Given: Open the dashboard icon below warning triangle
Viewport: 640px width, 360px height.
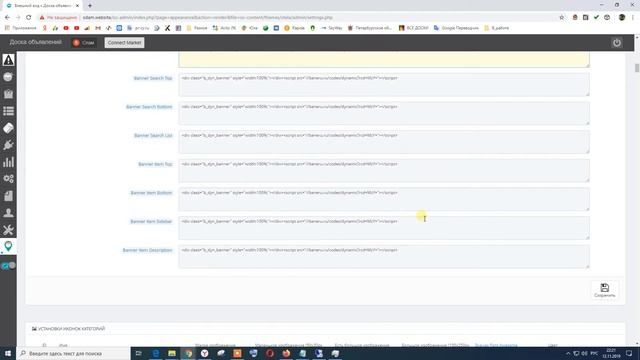Looking at the screenshot, I should point(8,77).
